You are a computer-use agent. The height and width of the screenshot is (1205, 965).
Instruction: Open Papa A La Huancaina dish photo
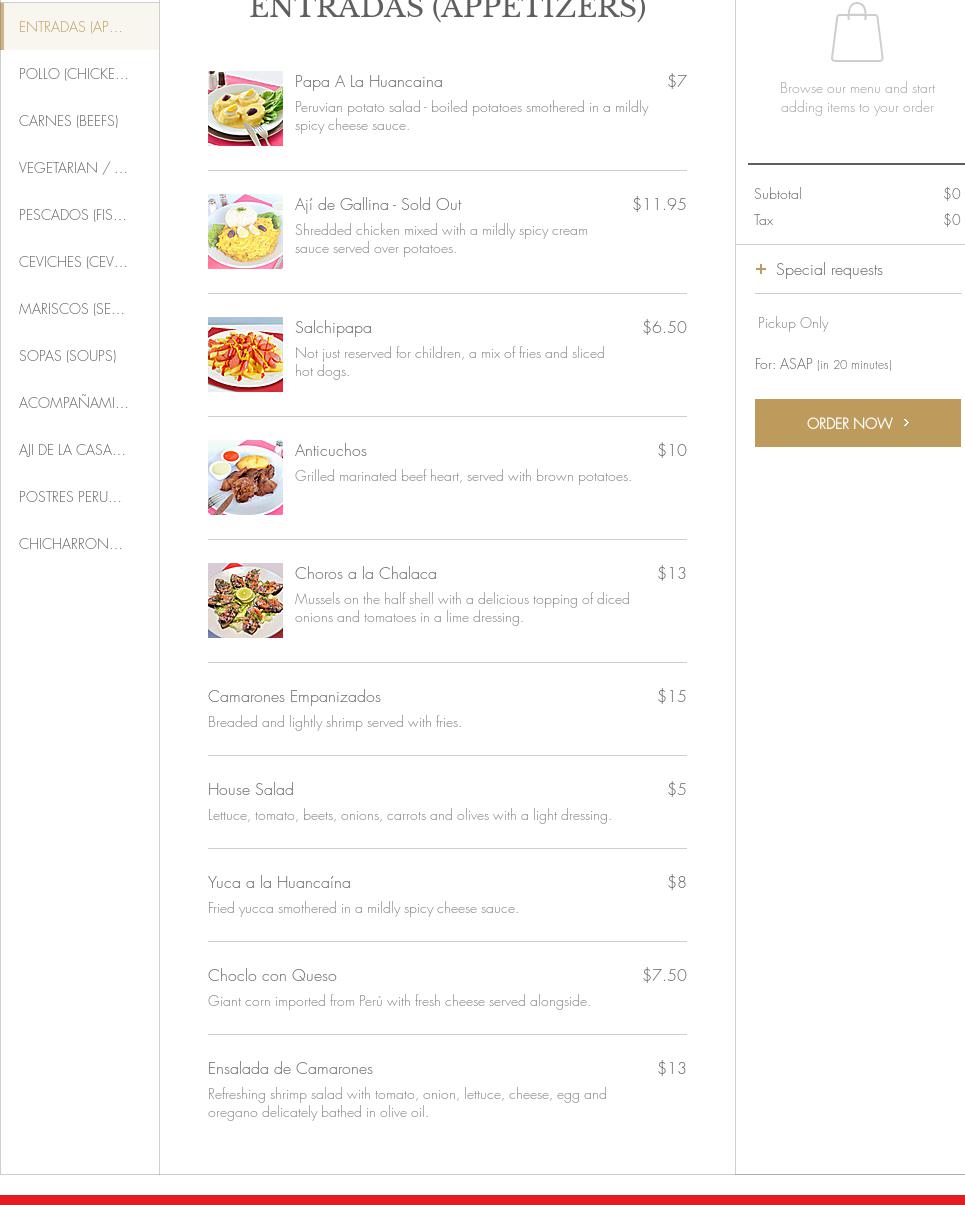(x=245, y=108)
